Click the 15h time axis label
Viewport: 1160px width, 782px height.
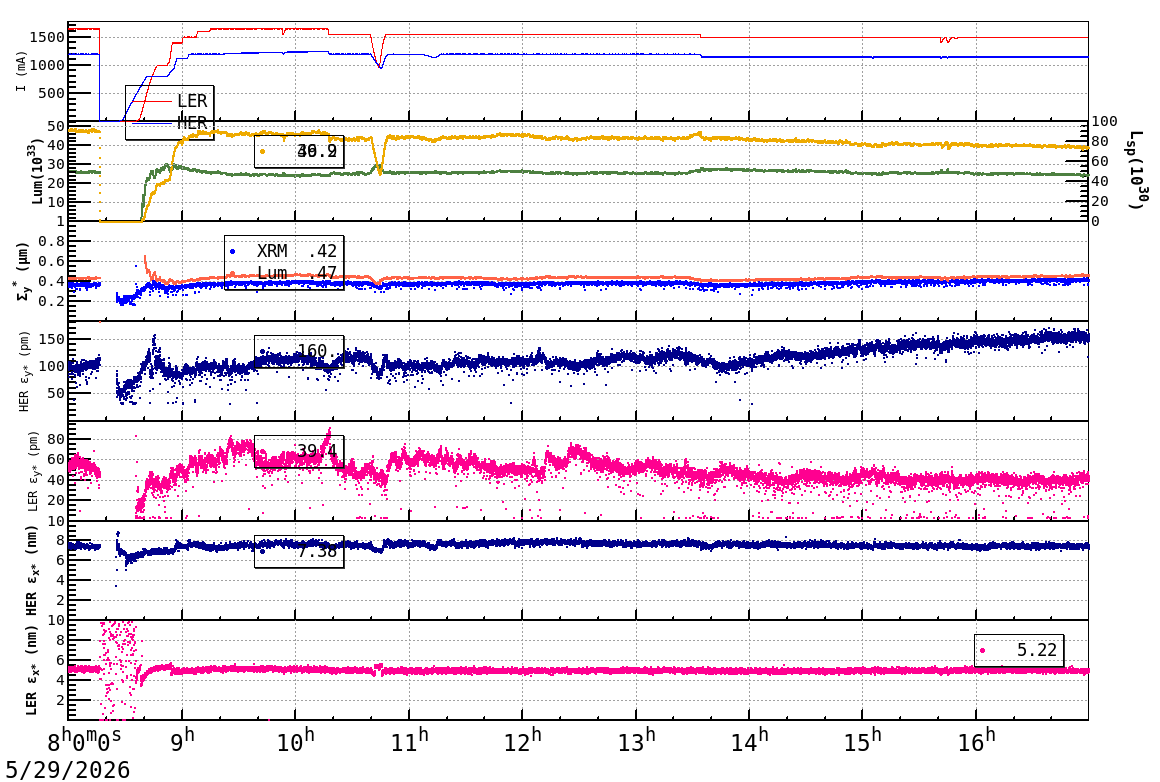point(862,741)
